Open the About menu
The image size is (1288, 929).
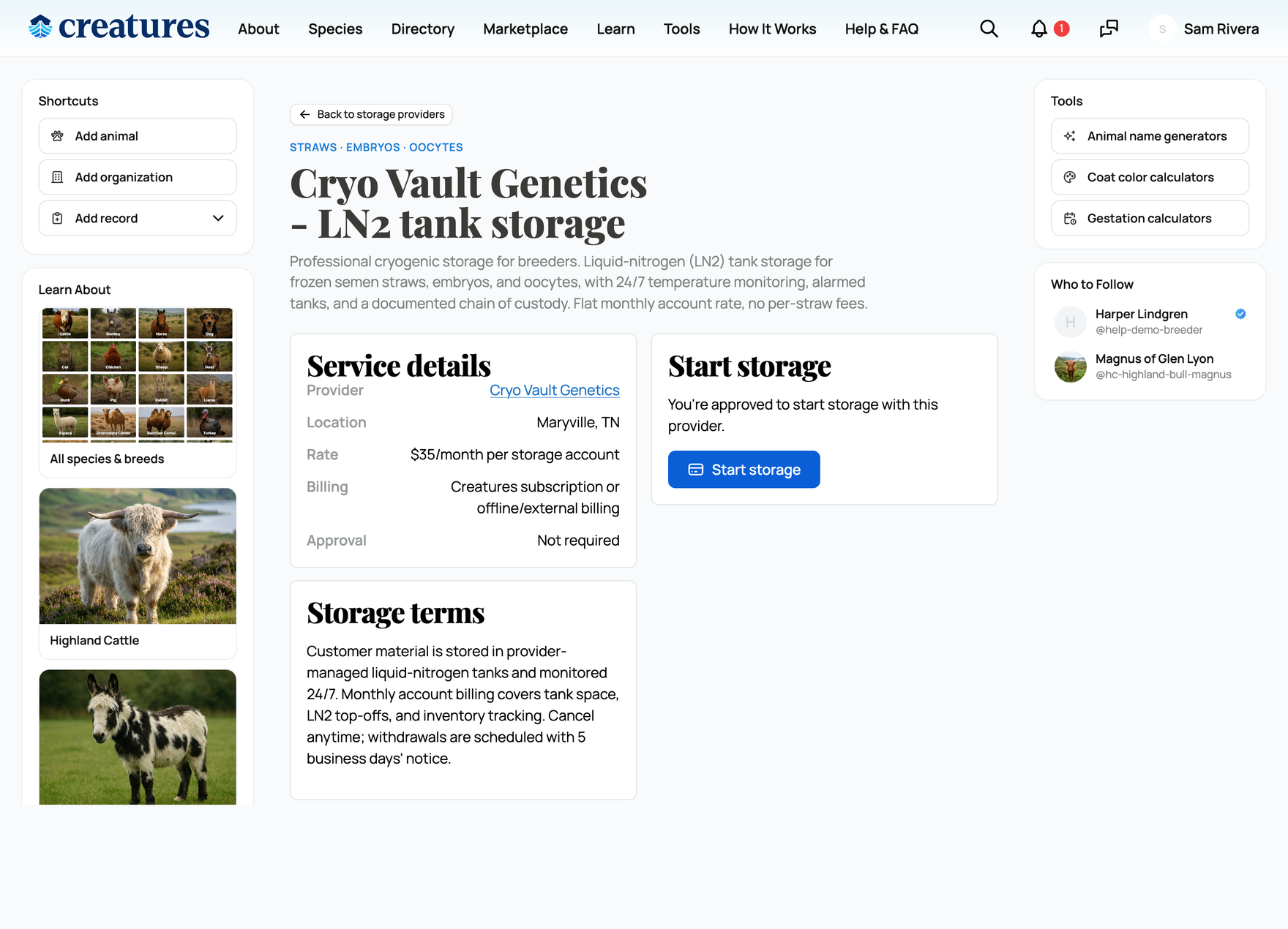tap(258, 29)
